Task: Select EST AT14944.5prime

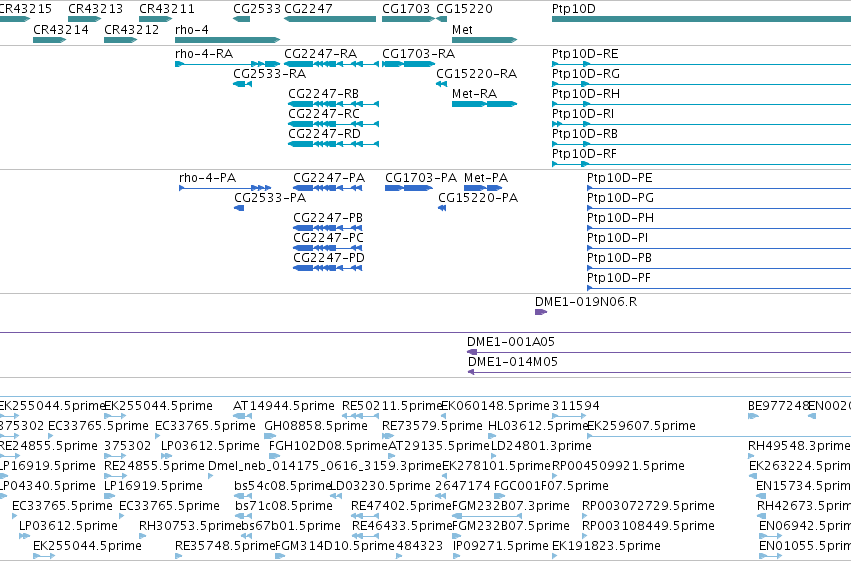Action: 243,416
